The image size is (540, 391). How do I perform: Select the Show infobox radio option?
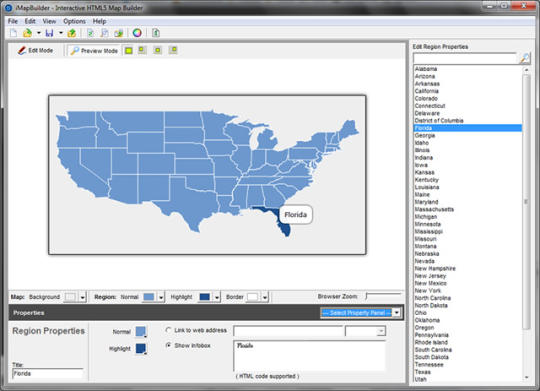pos(168,345)
